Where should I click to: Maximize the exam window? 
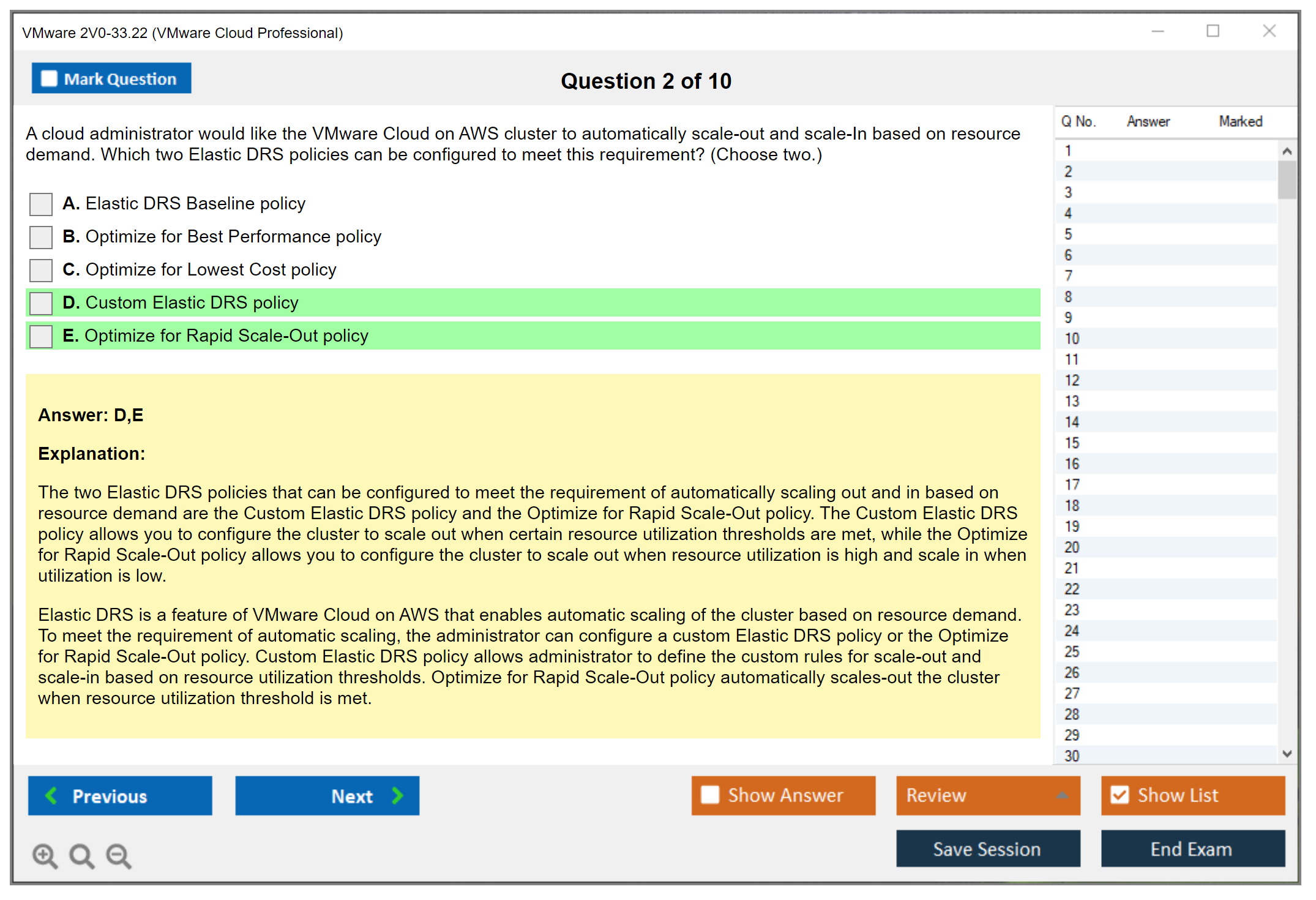tap(1213, 31)
